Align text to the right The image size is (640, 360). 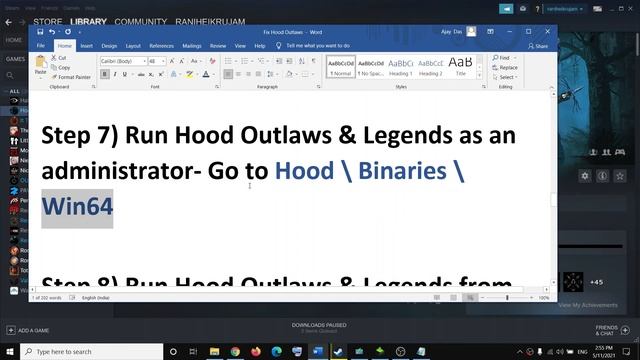(248, 74)
